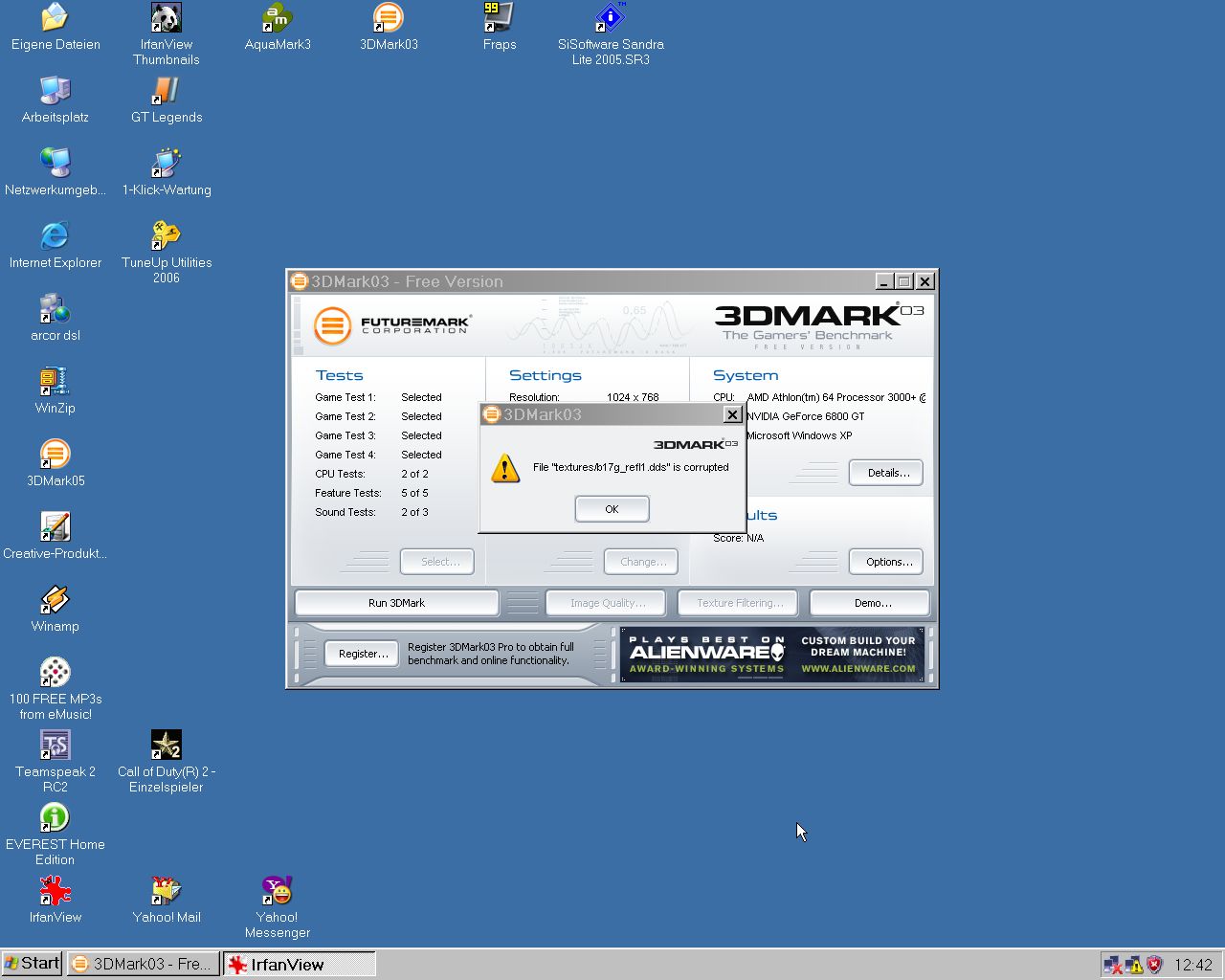Open the Windows Start menu
The height and width of the screenshot is (980, 1225).
[x=33, y=964]
